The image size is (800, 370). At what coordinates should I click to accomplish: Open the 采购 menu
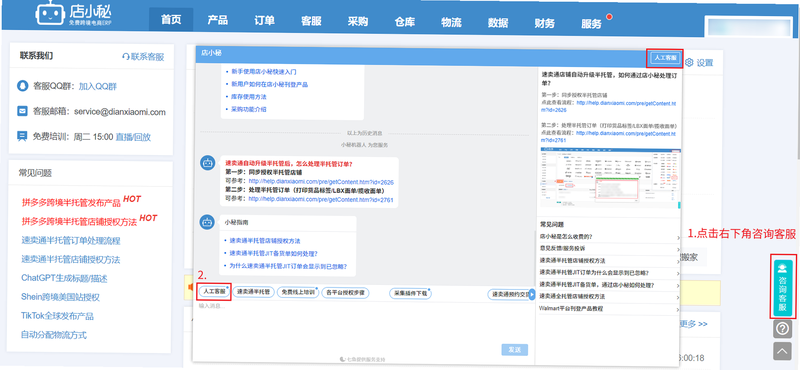[358, 21]
